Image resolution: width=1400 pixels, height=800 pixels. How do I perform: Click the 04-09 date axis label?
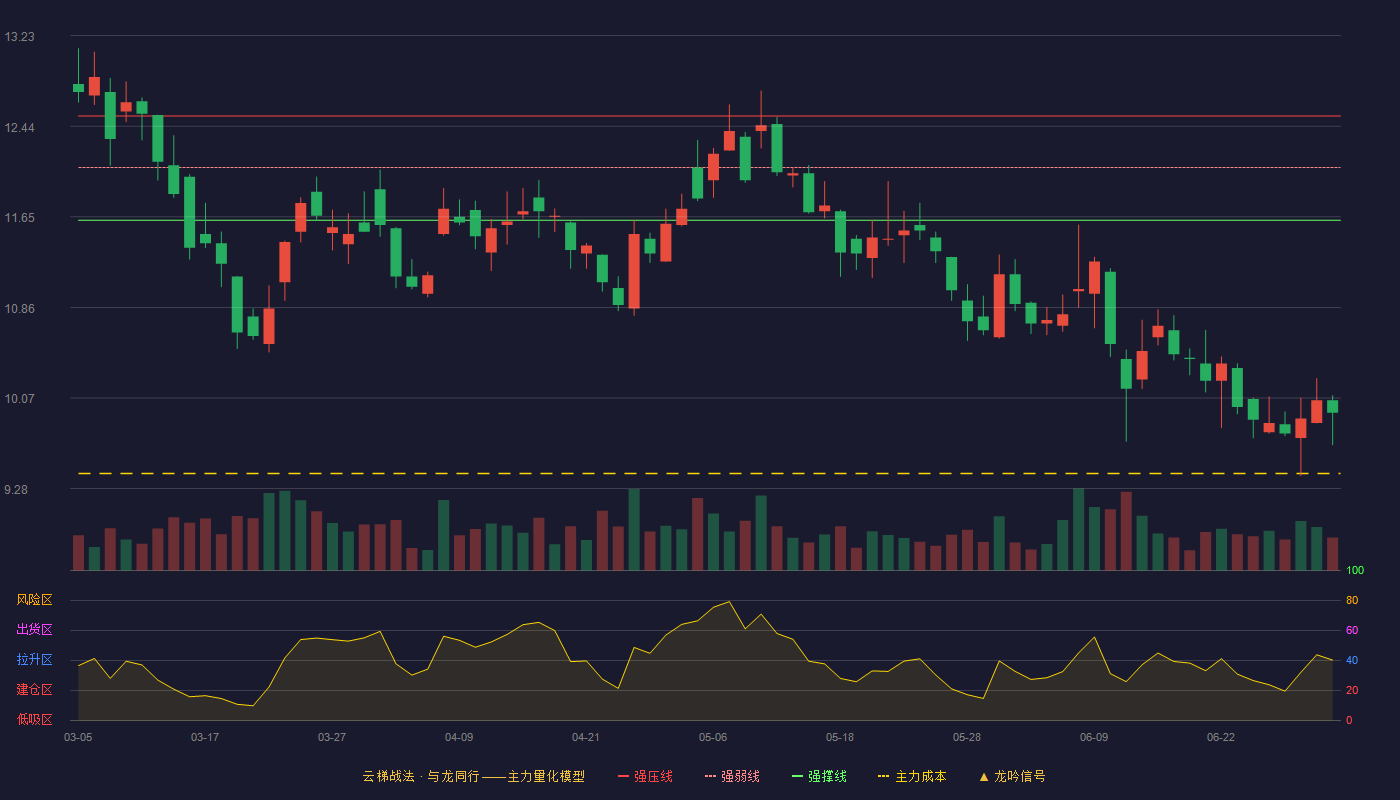point(459,737)
